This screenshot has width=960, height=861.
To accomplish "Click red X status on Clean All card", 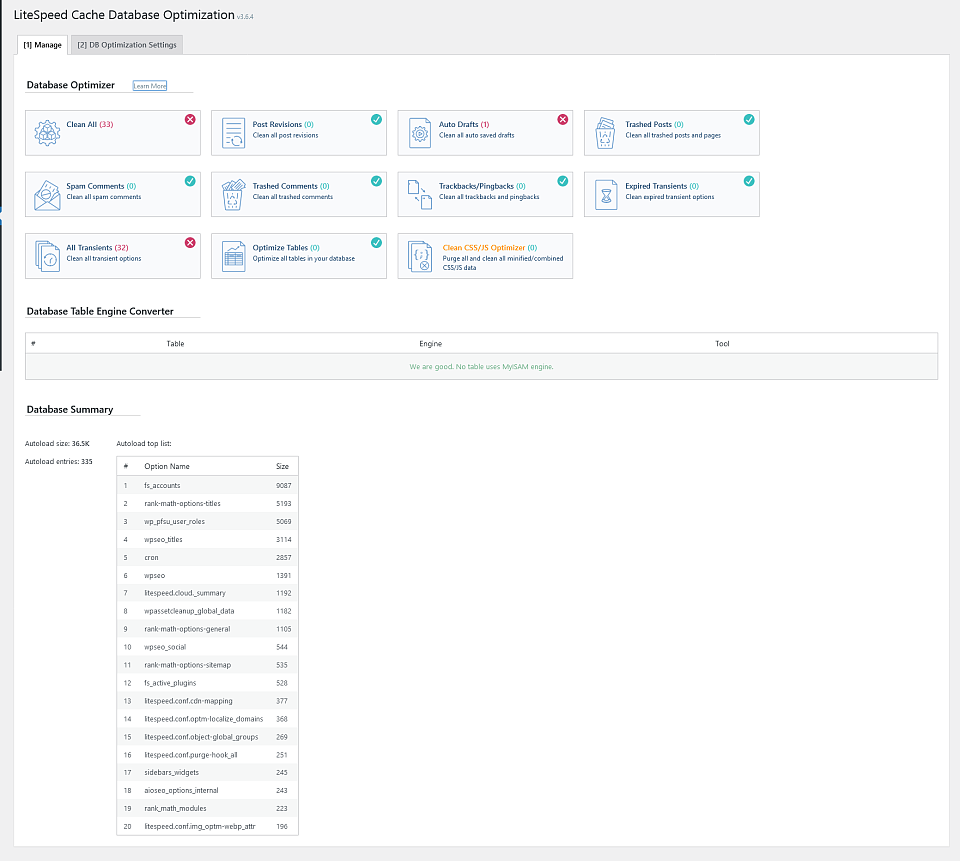I will click(190, 119).
